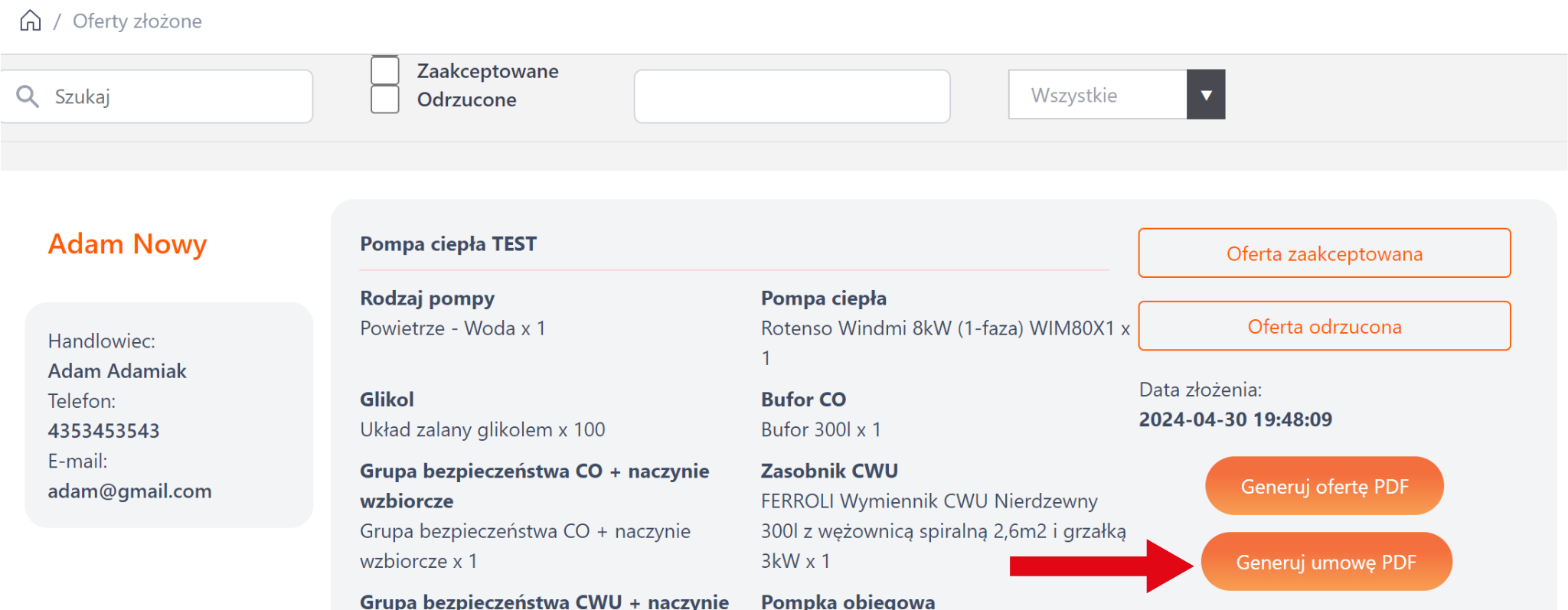1568x610 pixels.
Task: Toggle the Odrzucone checkbox
Action: 385,99
